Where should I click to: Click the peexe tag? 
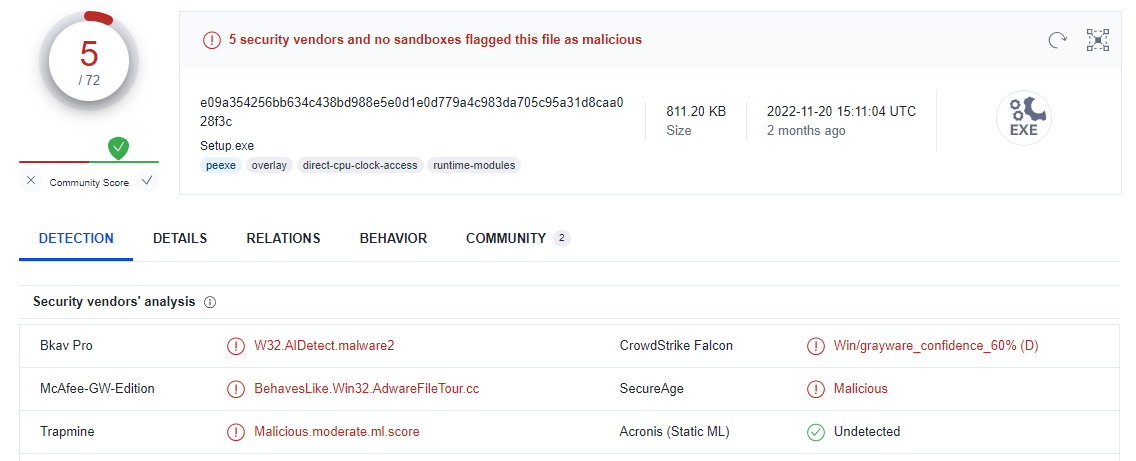click(221, 165)
